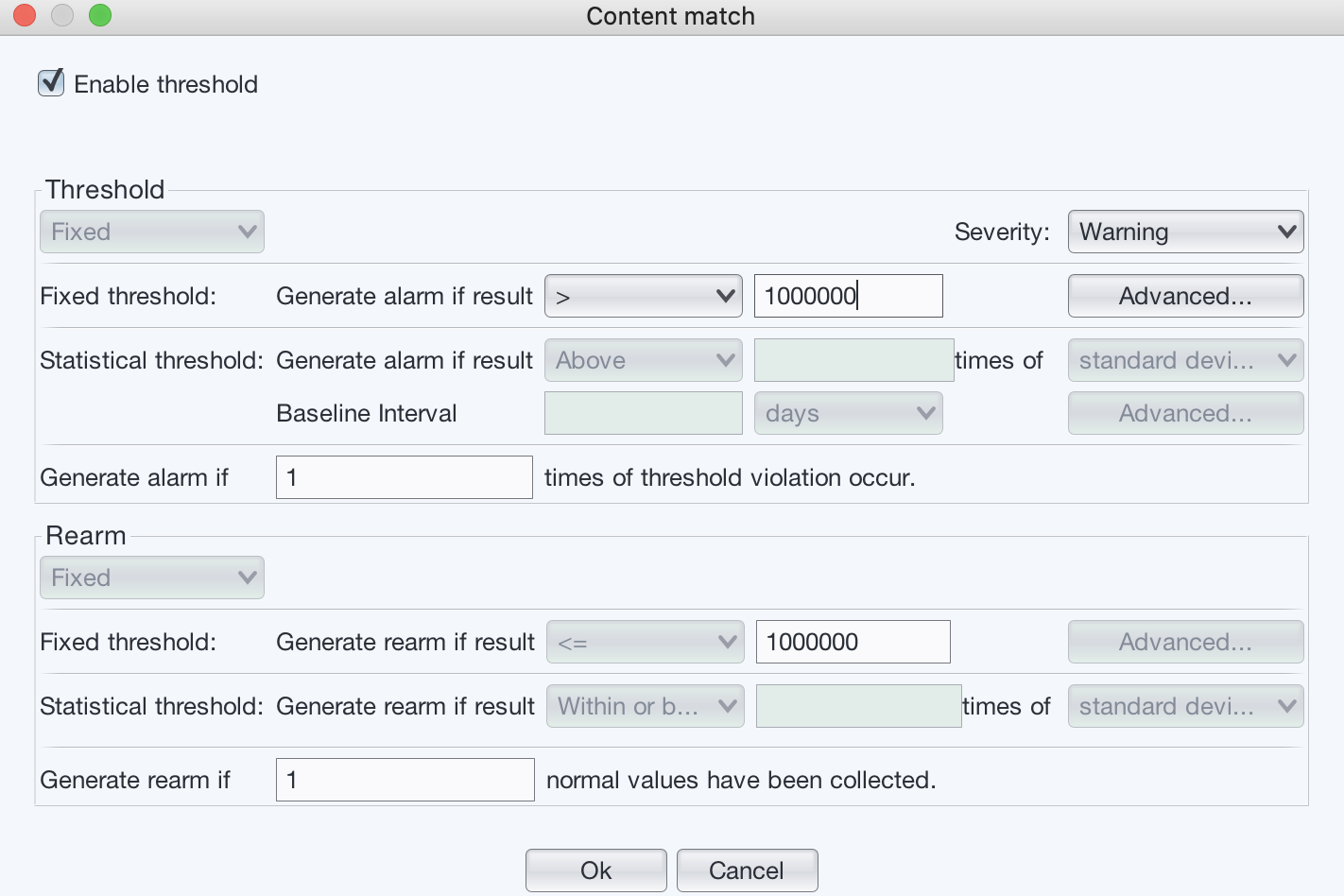The width and height of the screenshot is (1344, 896).
Task: Open the Rearm type Fixed dropdown
Action: [x=151, y=577]
